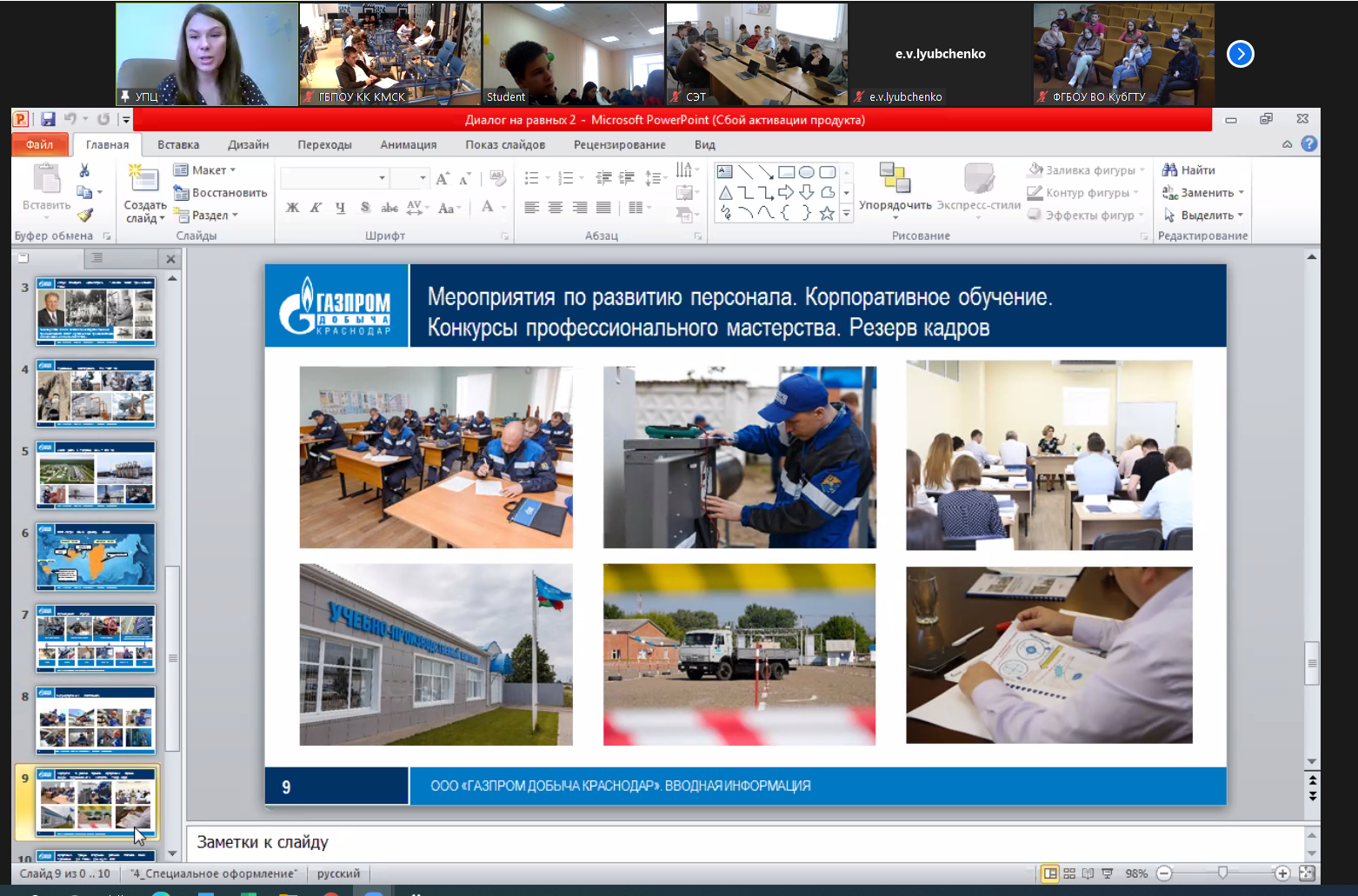Image resolution: width=1358 pixels, height=896 pixels.
Task: Open the change case (Aa) dropdown
Action: 449,207
